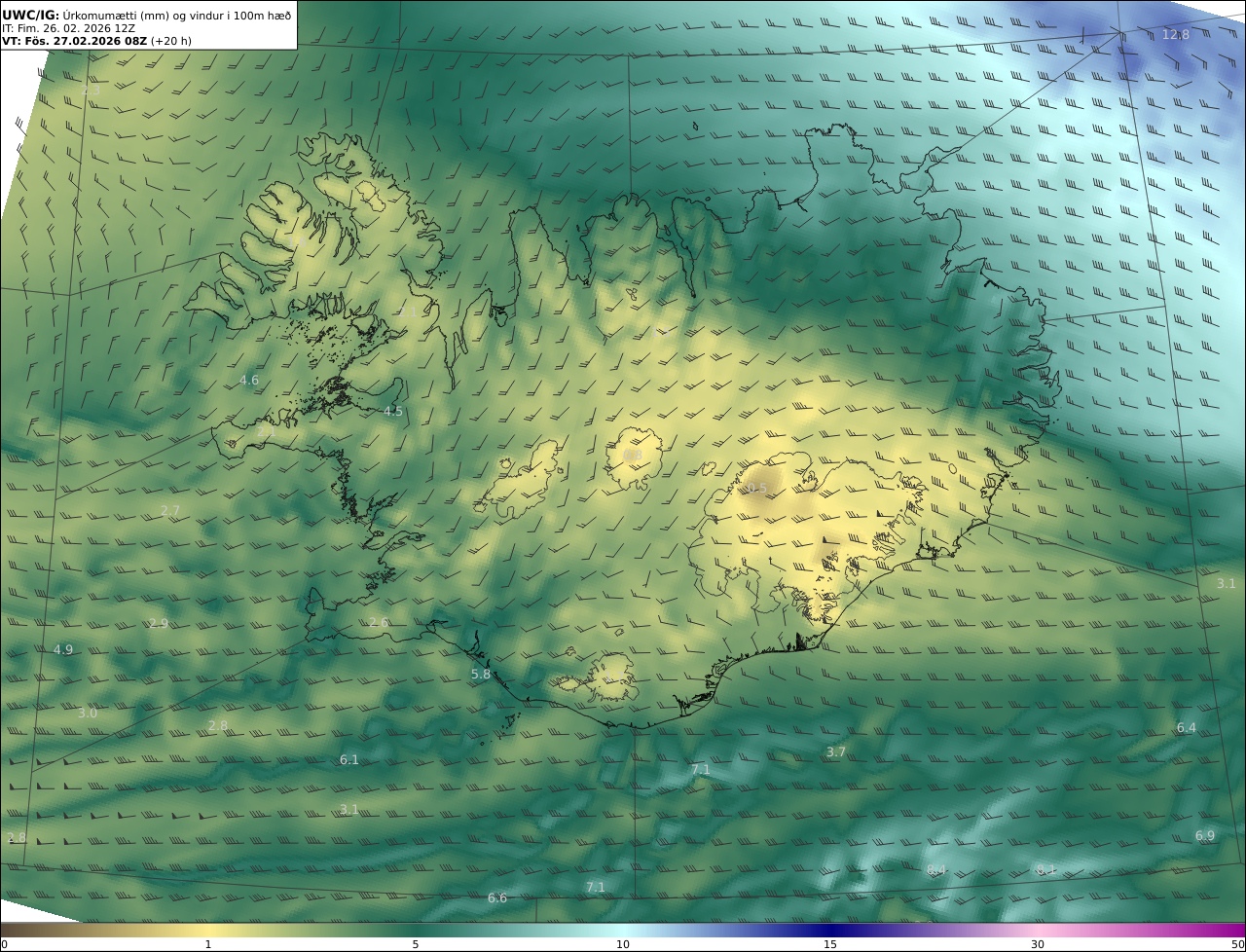Viewport: 1246px width, 952px height.
Task: Click the 0.5 value label on the glacier
Action: click(x=757, y=489)
